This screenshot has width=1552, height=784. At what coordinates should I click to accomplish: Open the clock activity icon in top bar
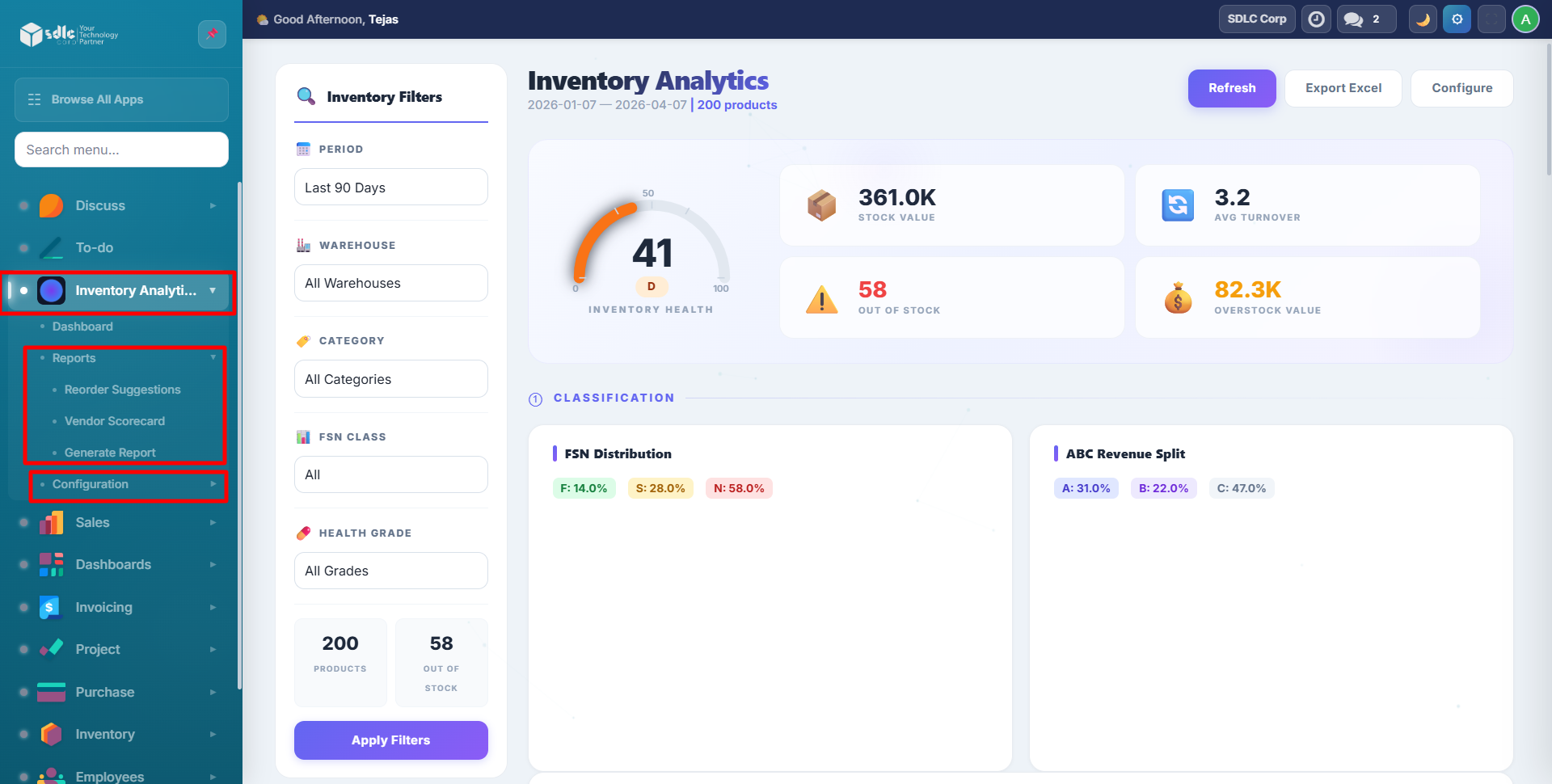(x=1316, y=19)
